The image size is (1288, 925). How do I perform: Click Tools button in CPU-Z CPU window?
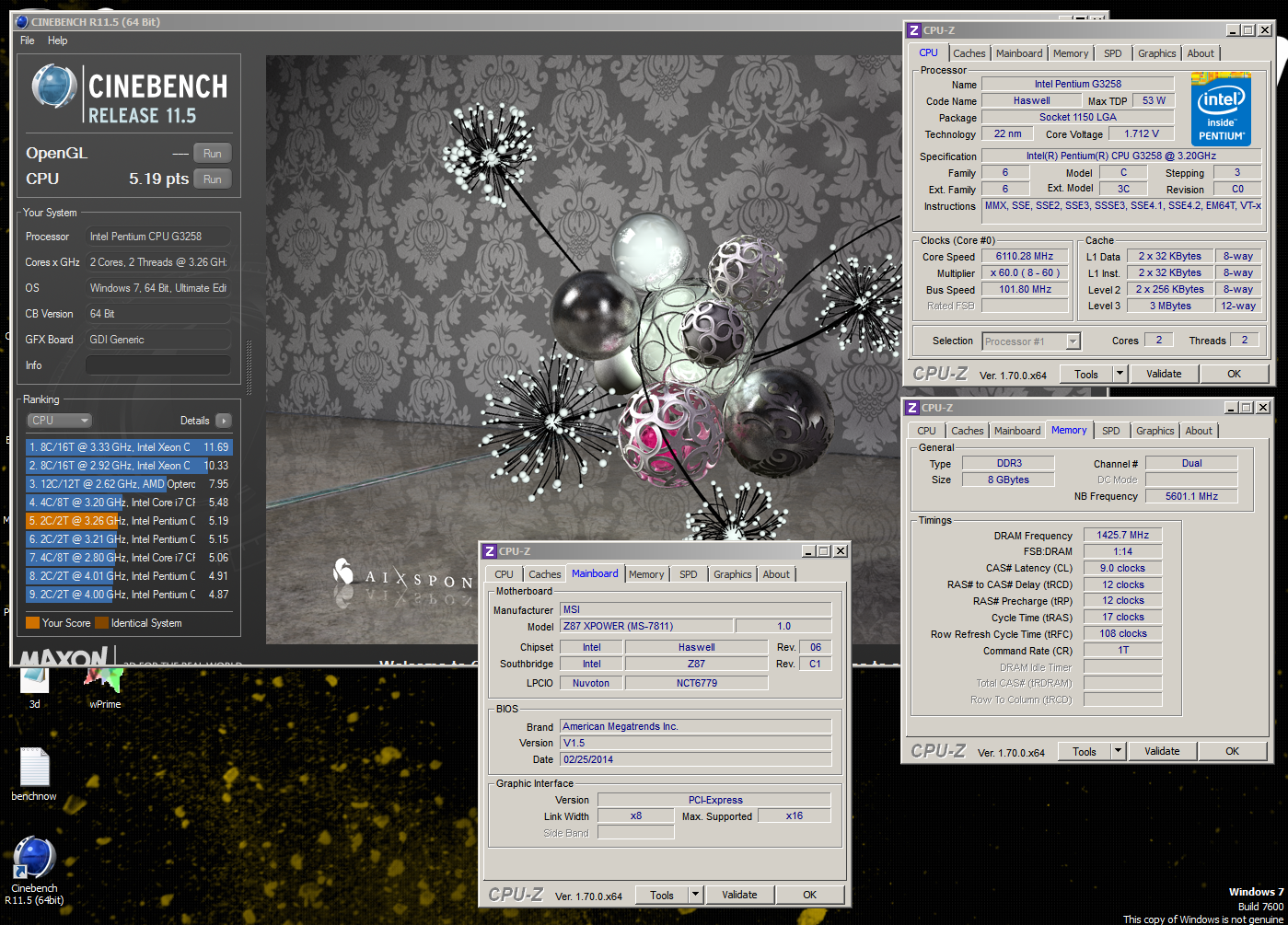(1086, 374)
